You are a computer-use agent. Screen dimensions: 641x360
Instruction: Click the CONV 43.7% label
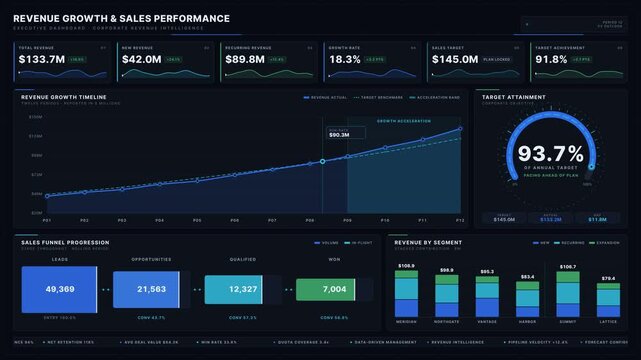(151, 318)
